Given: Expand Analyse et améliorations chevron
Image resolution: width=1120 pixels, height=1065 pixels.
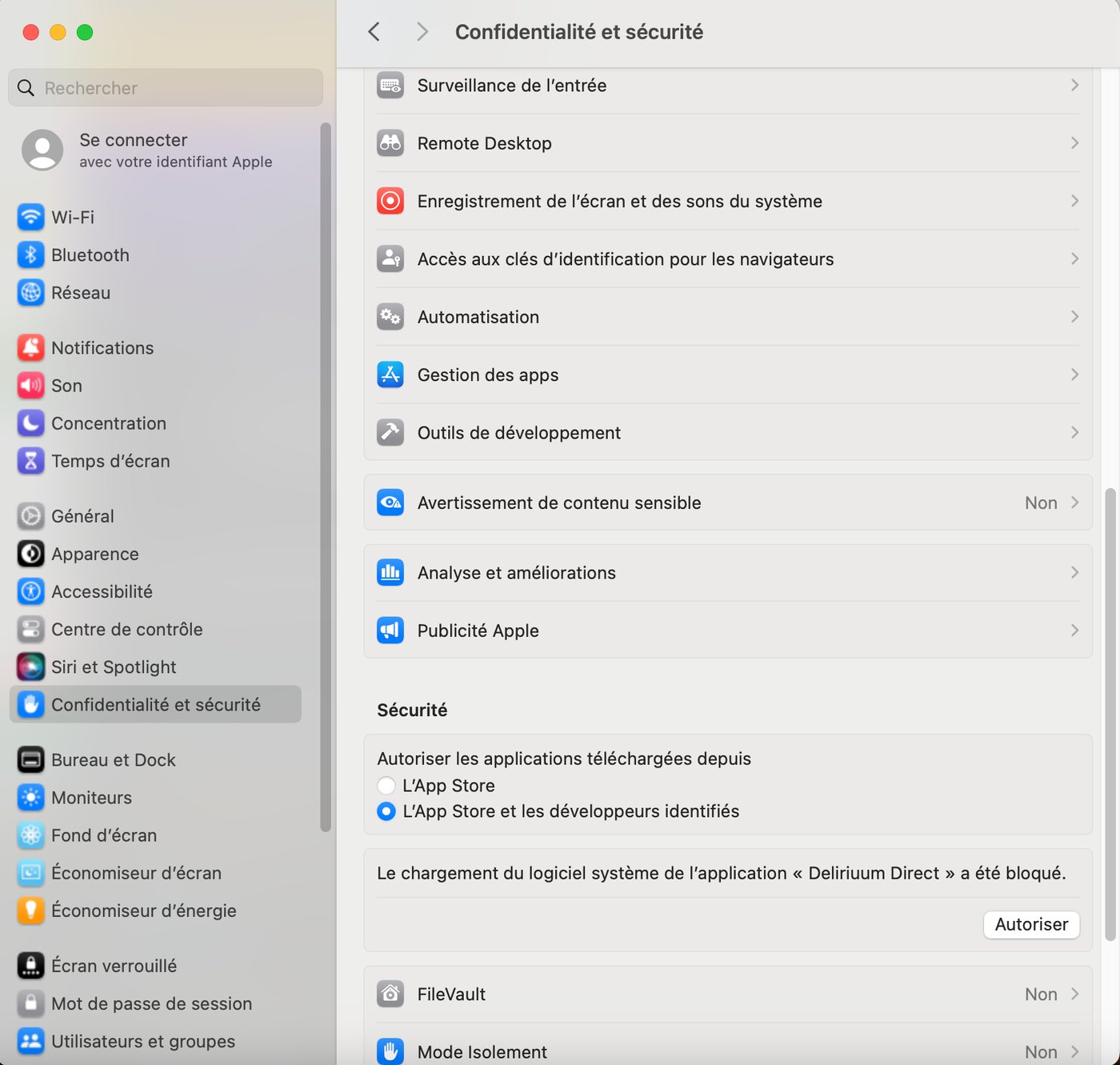Looking at the screenshot, I should (x=1074, y=572).
